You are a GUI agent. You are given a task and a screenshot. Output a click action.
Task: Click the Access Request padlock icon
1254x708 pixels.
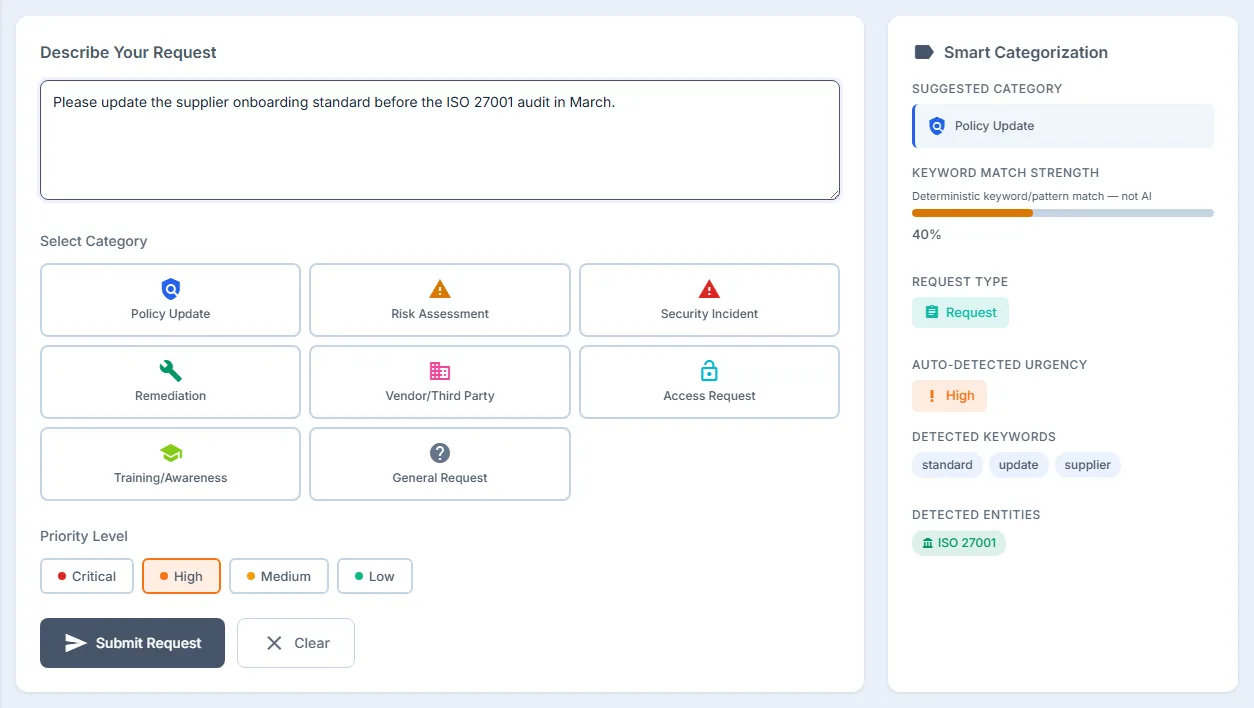(709, 371)
